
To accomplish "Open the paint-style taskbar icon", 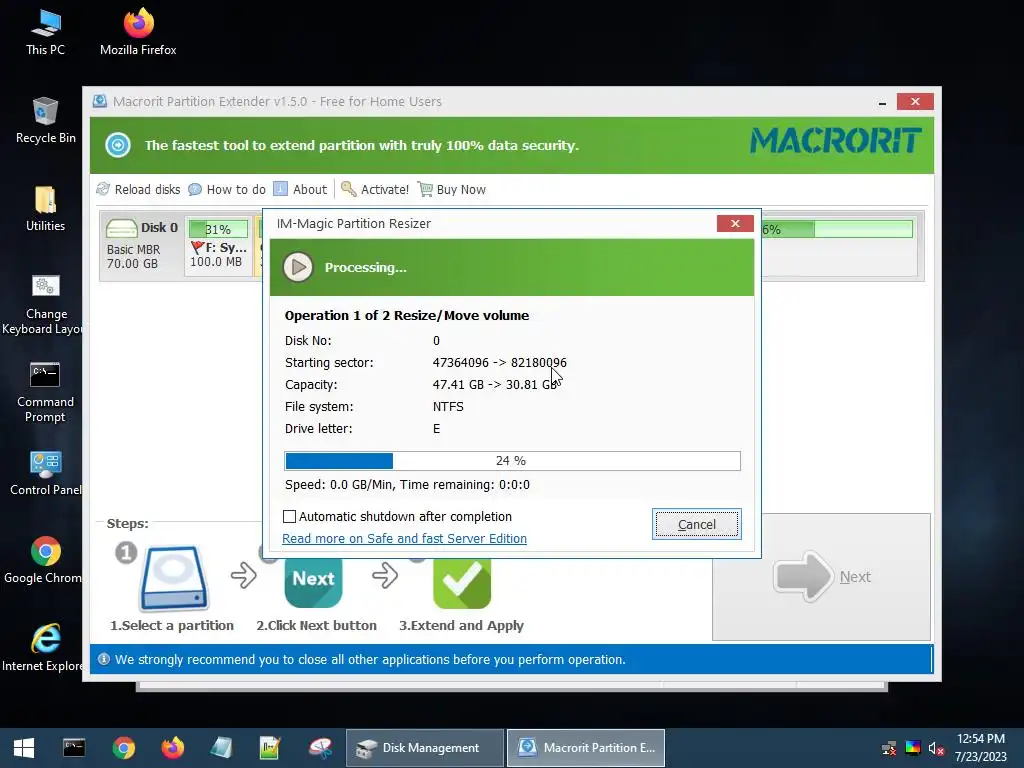I will [x=320, y=748].
